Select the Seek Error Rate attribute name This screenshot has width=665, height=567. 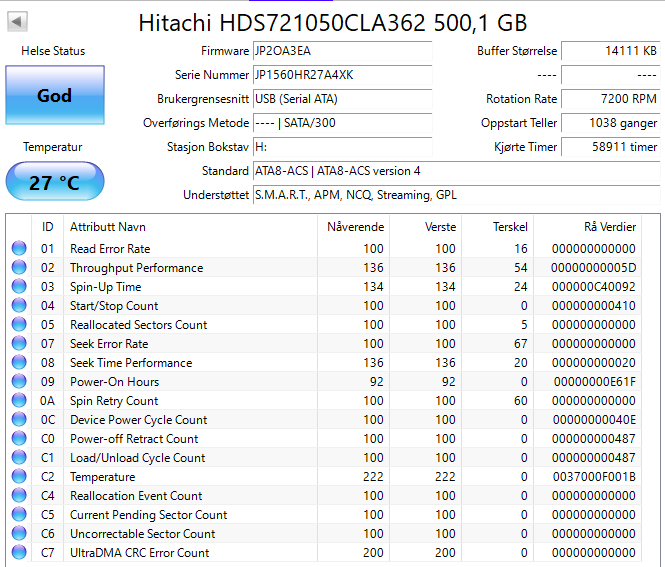[109, 344]
